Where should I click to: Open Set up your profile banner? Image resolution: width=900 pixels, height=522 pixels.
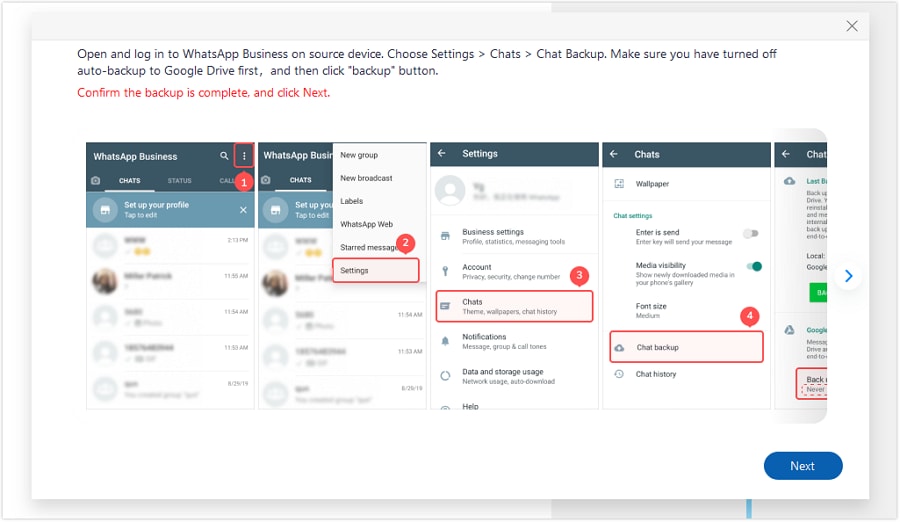coord(170,210)
